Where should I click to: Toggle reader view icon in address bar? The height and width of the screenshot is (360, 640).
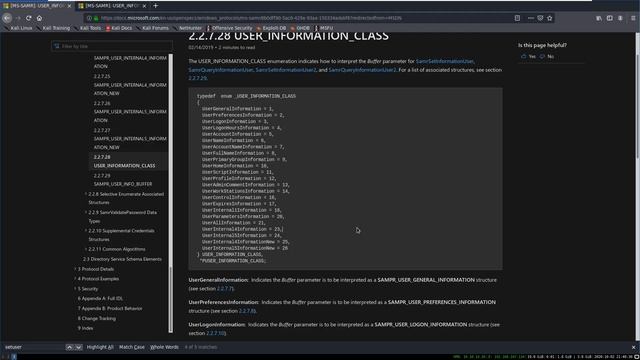517,18
